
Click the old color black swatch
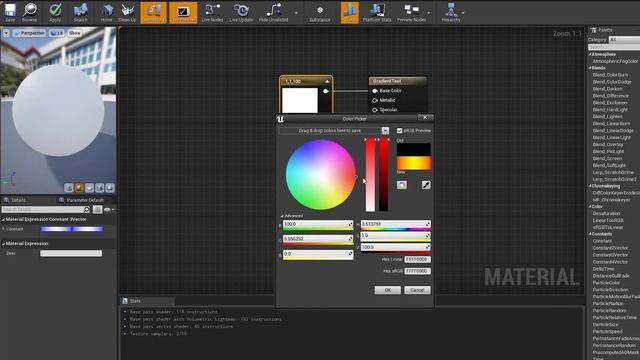click(413, 149)
